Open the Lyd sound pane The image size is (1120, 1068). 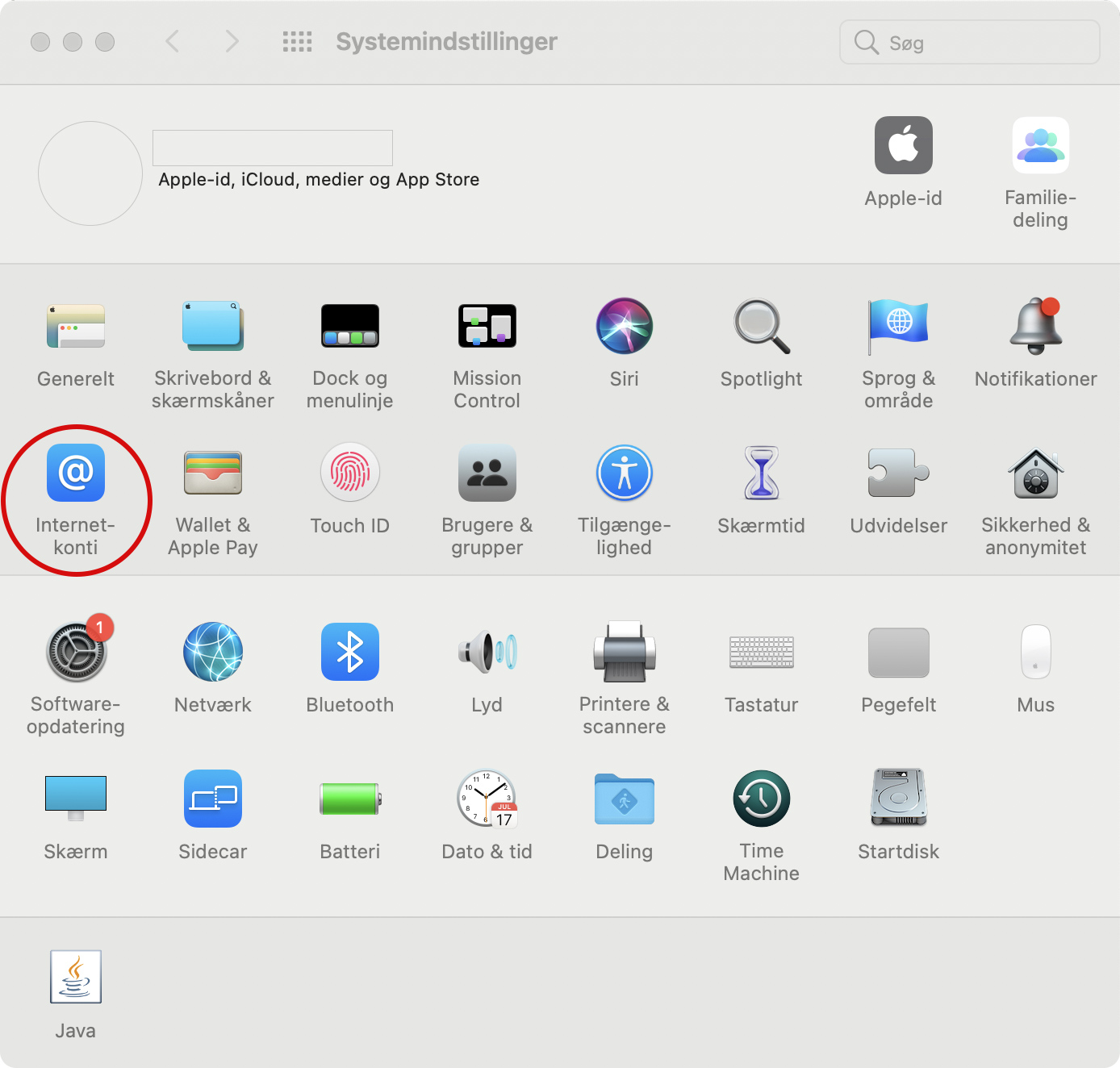(x=487, y=652)
